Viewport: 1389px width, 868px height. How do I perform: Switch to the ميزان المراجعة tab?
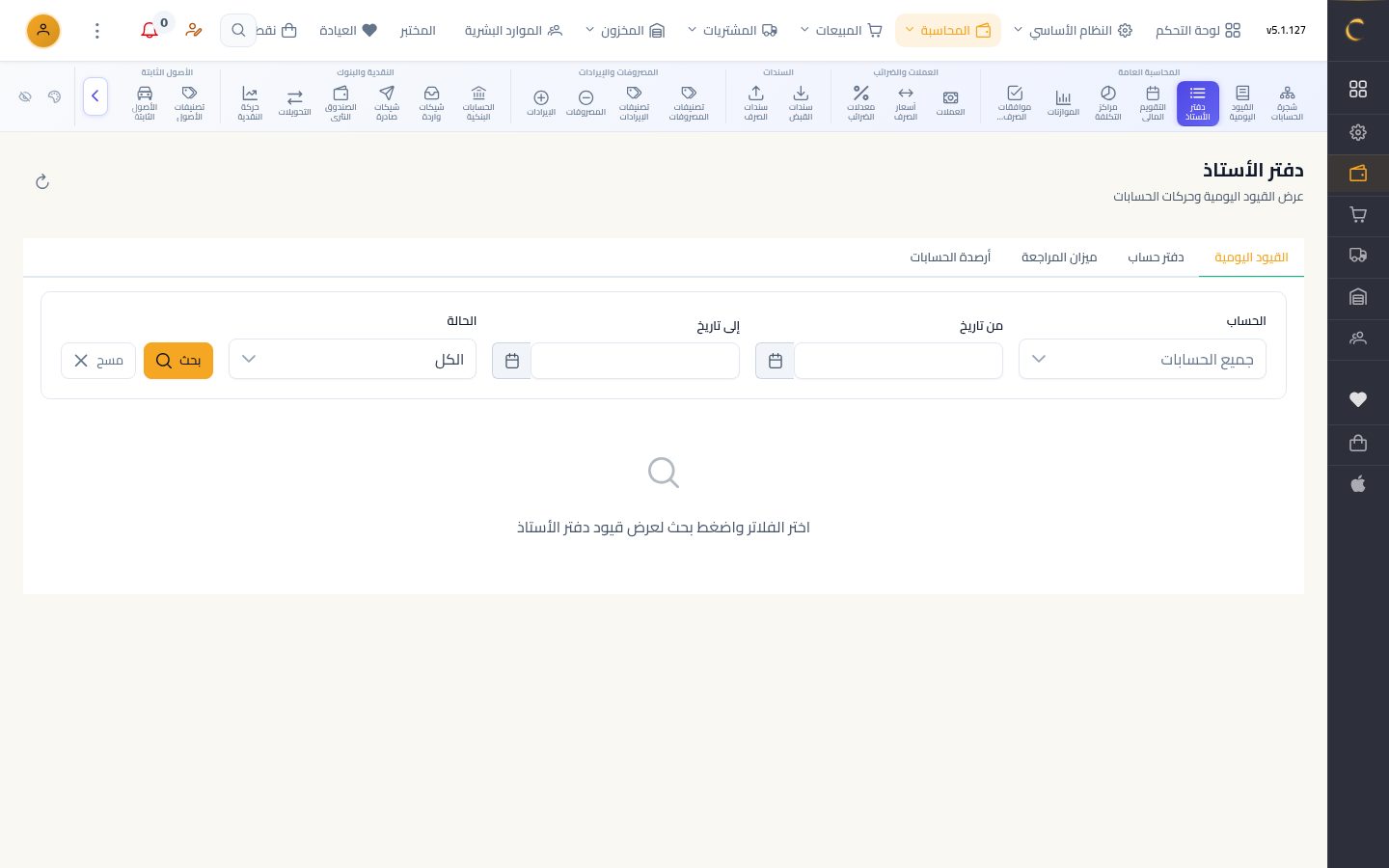(1059, 258)
